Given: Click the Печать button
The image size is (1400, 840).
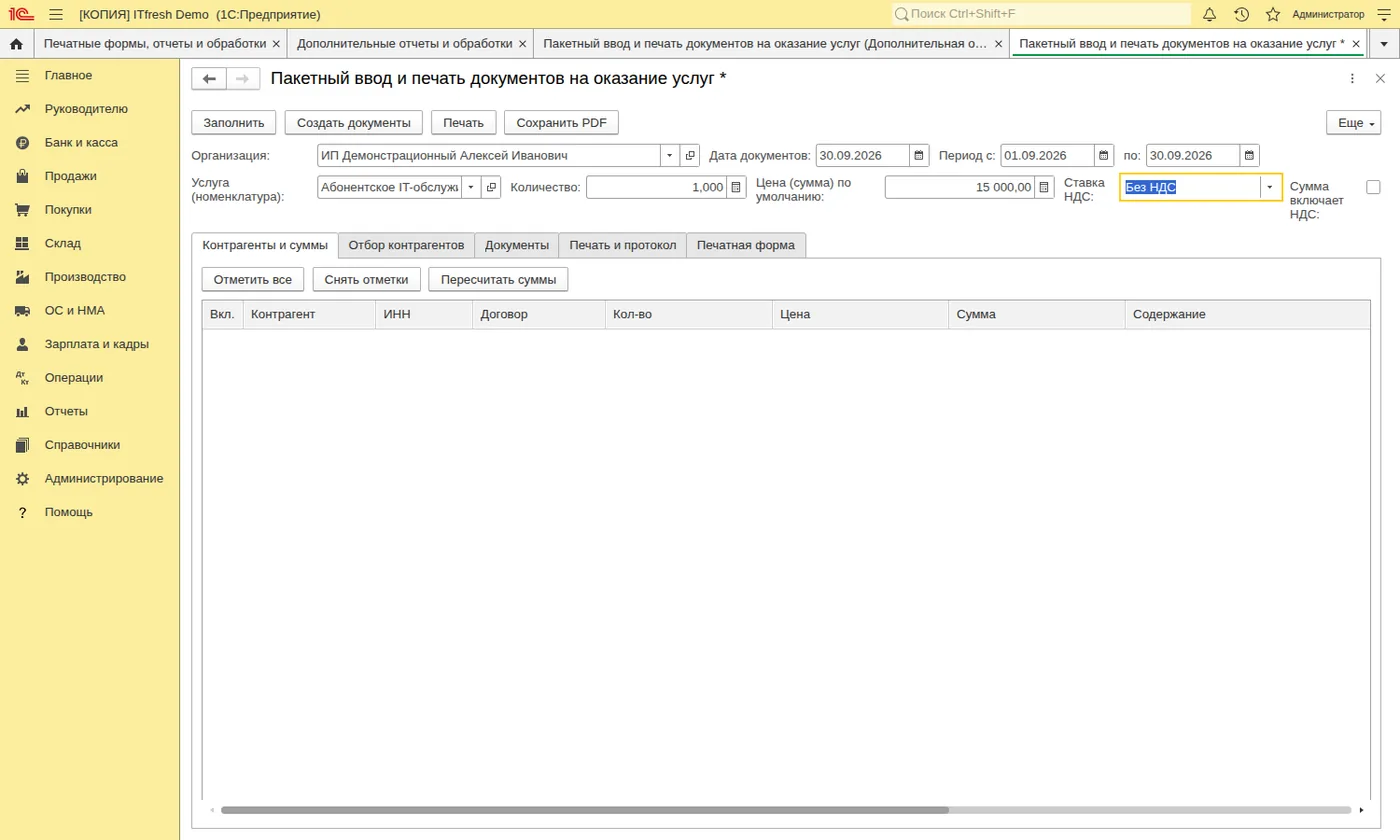Looking at the screenshot, I should pyautogui.click(x=464, y=123).
